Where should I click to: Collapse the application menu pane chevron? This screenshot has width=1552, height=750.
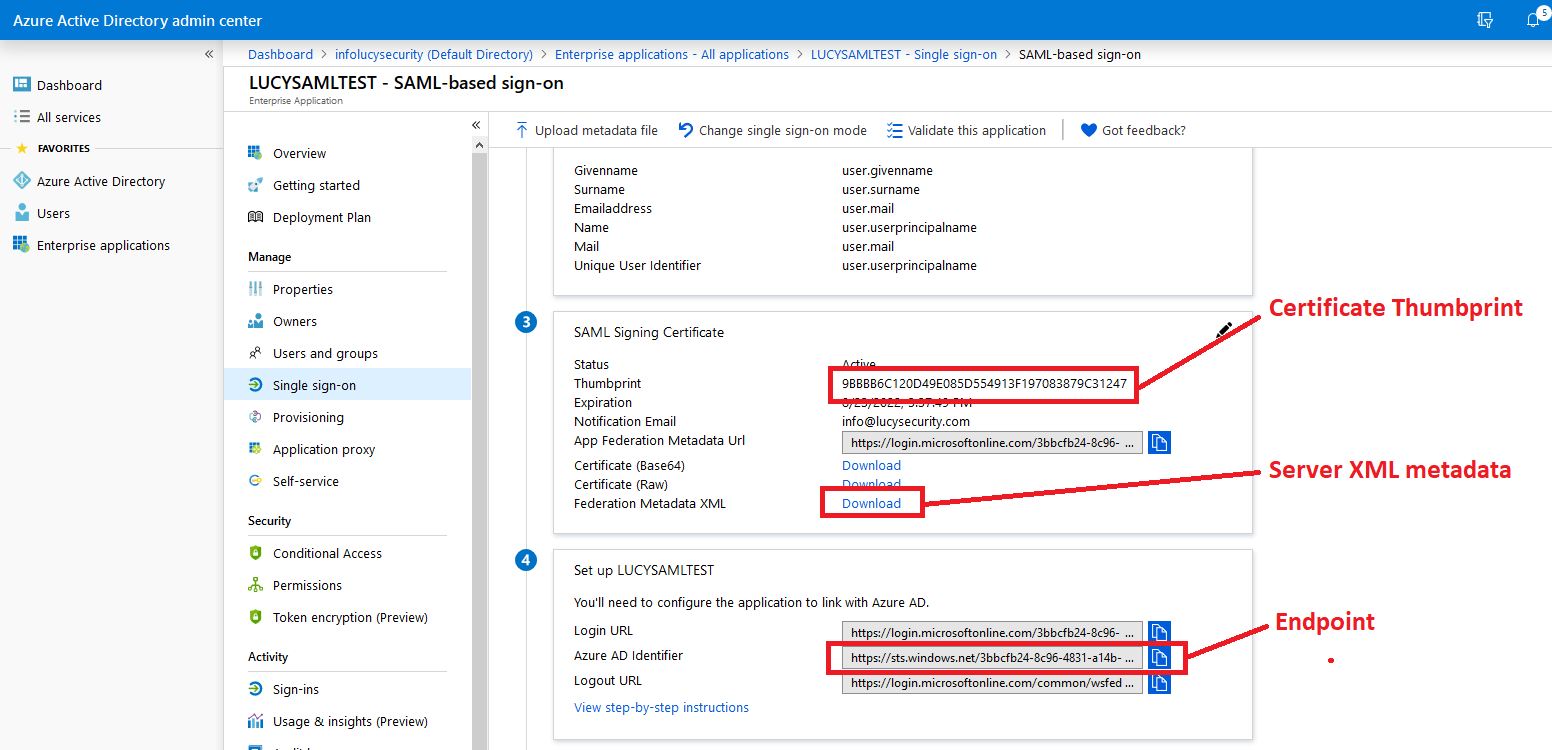tap(476, 125)
